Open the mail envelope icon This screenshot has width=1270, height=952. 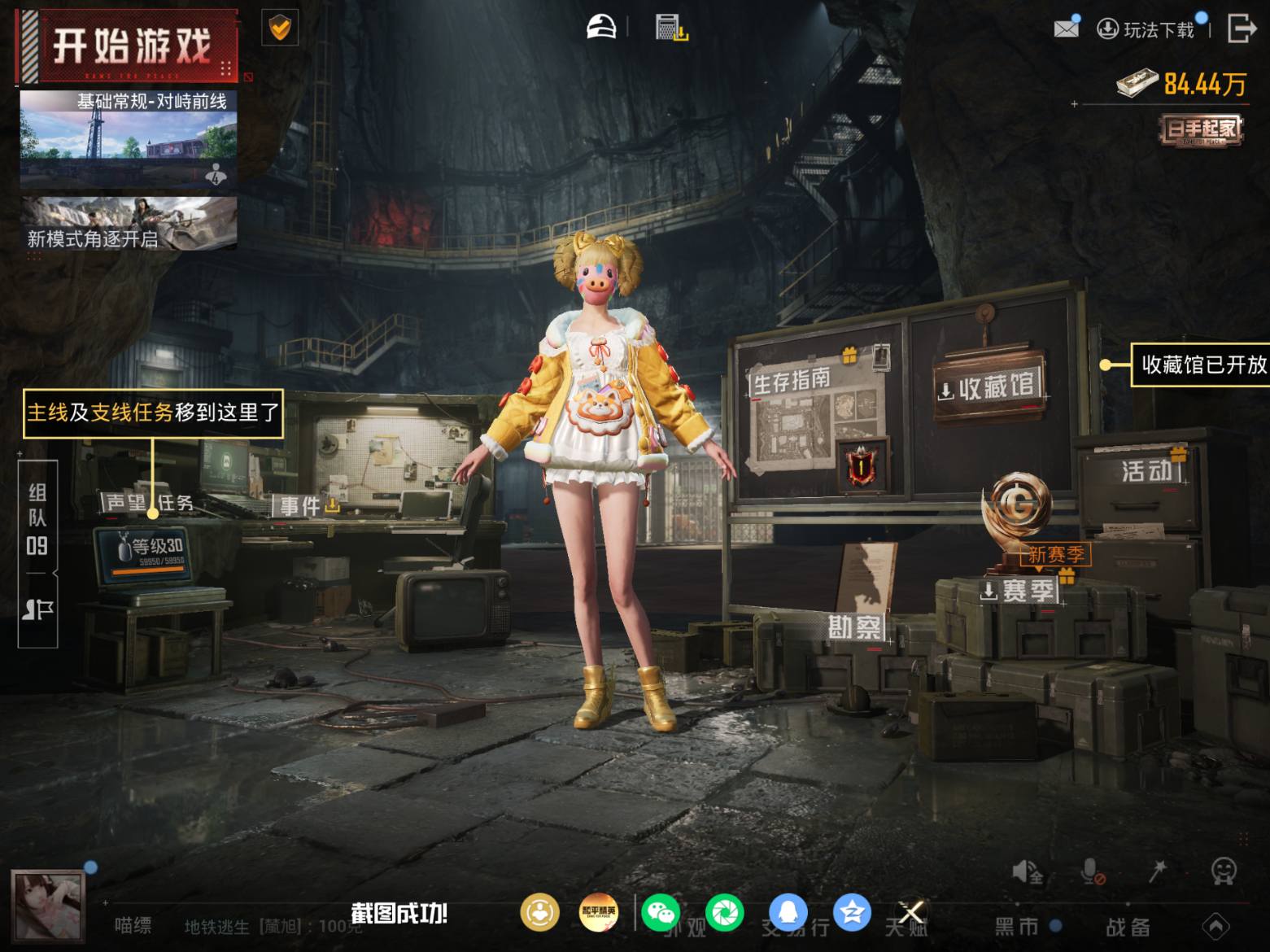pos(1066,28)
